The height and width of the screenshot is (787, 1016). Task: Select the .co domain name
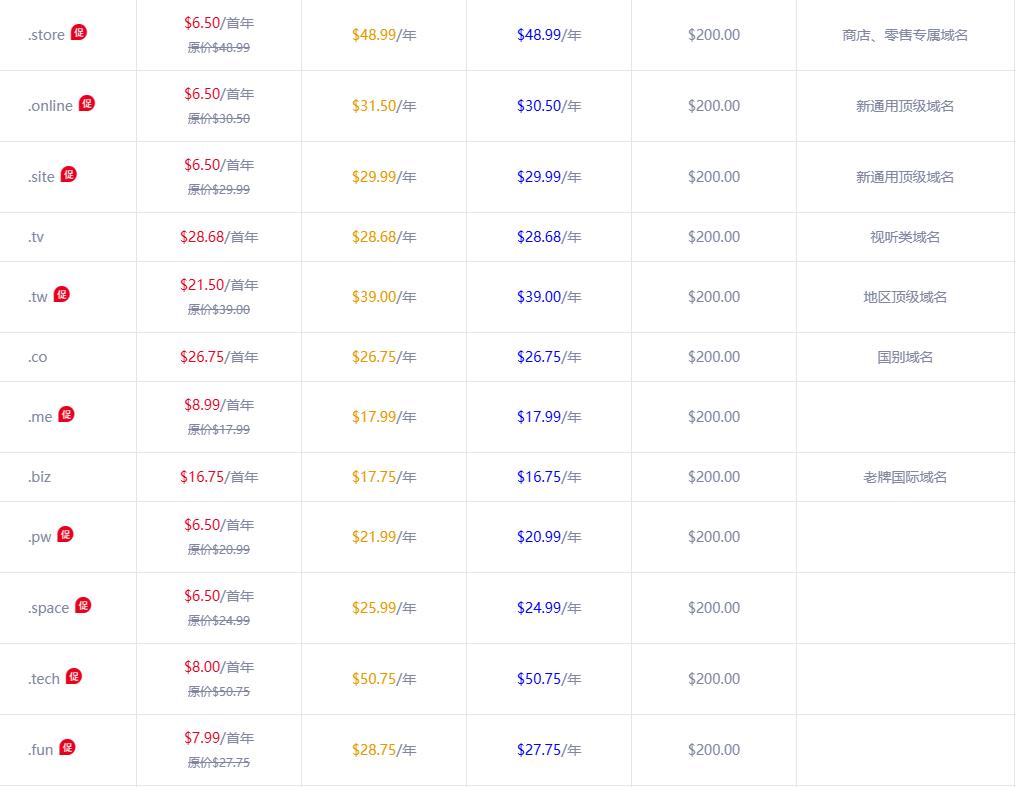click(x=37, y=357)
